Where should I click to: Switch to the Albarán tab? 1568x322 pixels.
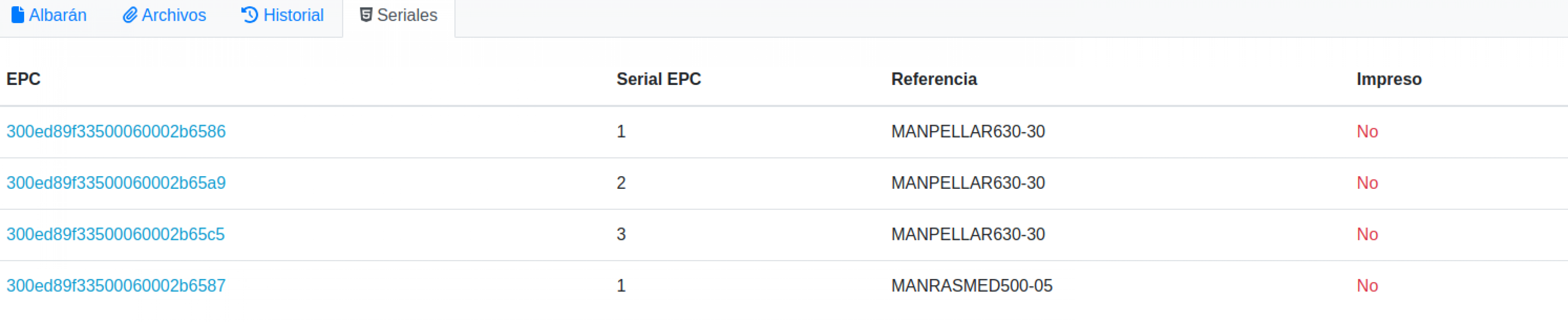point(49,15)
